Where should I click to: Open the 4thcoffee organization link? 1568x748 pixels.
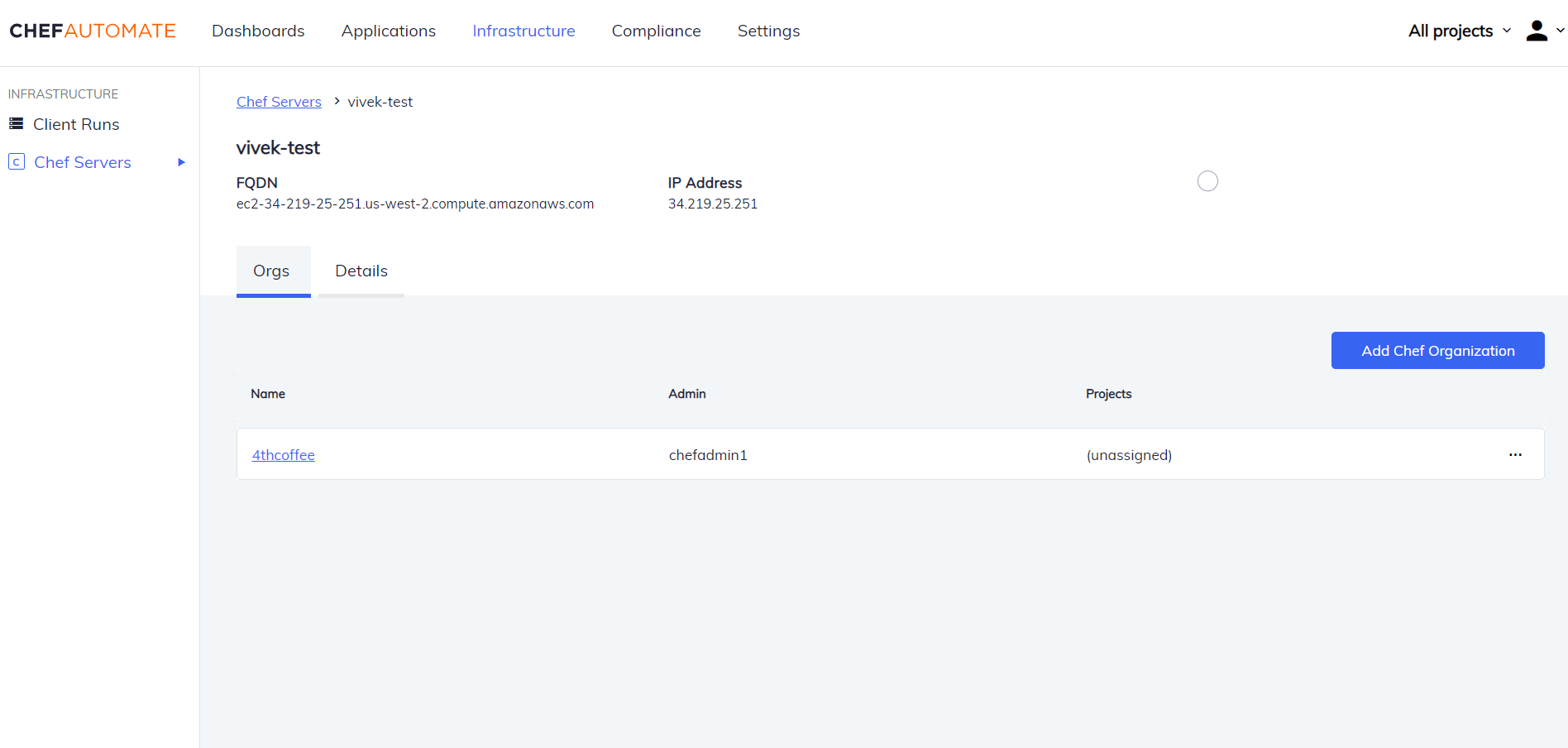pyautogui.click(x=284, y=455)
